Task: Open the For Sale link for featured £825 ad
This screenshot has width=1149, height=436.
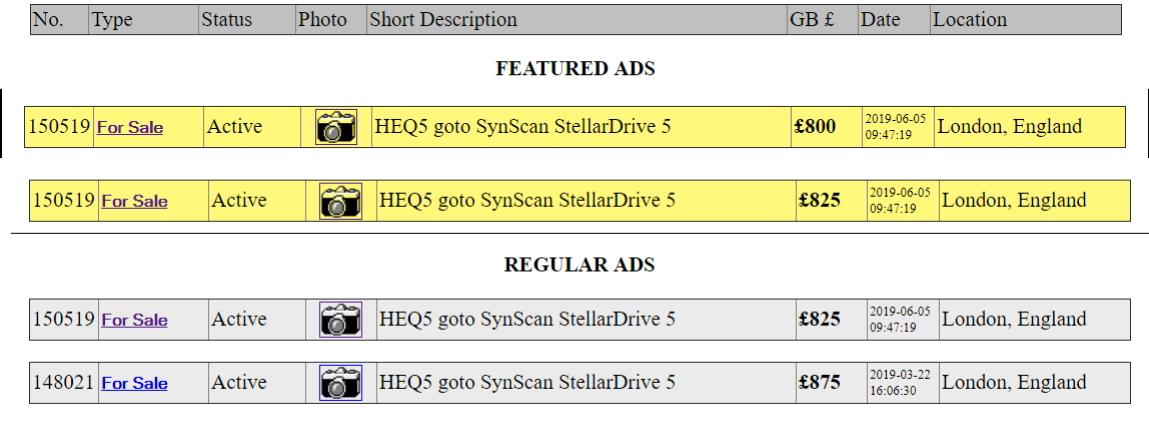Action: (x=134, y=202)
